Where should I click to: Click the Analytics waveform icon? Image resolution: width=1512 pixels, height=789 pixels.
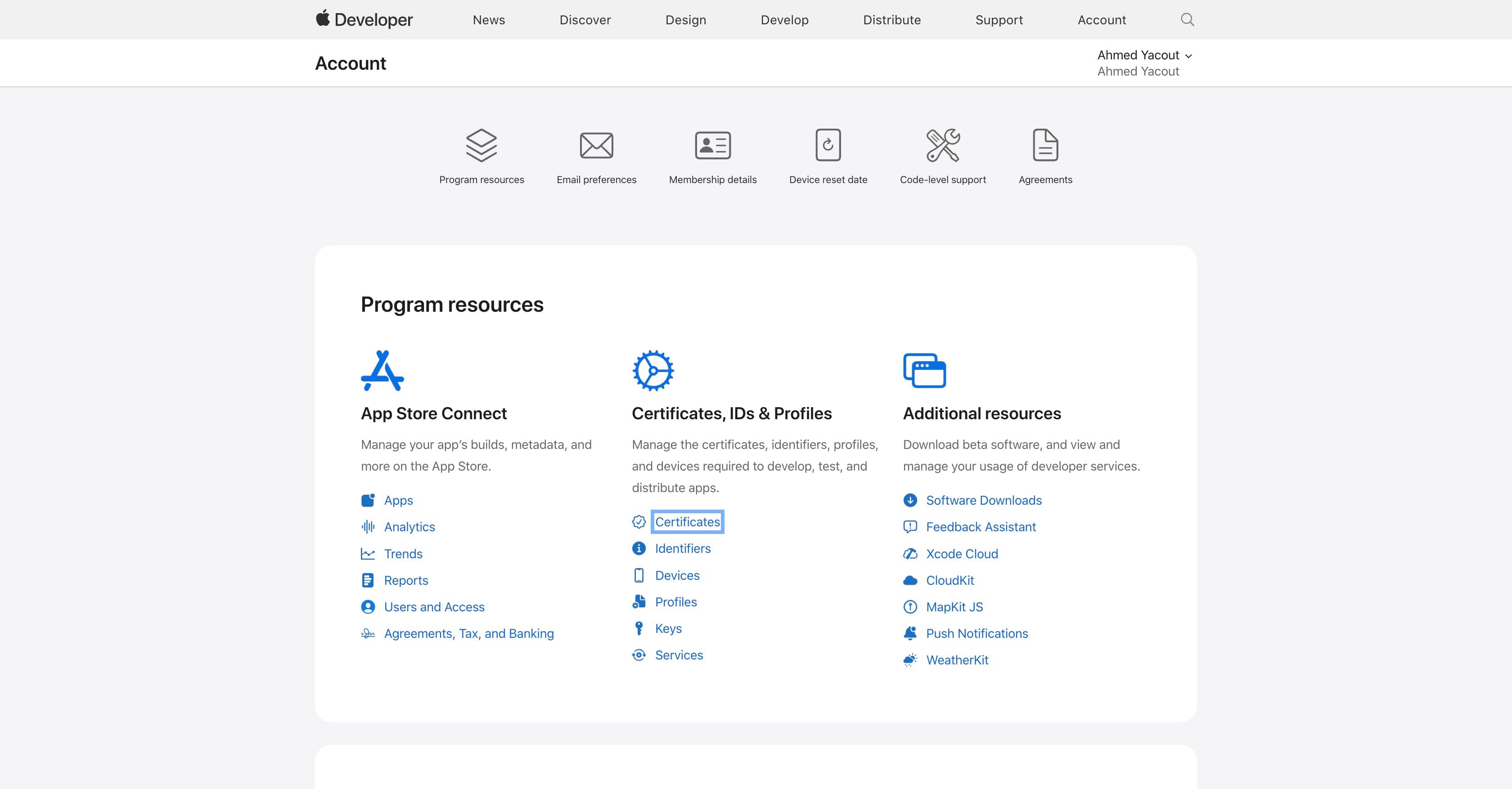pyautogui.click(x=368, y=527)
